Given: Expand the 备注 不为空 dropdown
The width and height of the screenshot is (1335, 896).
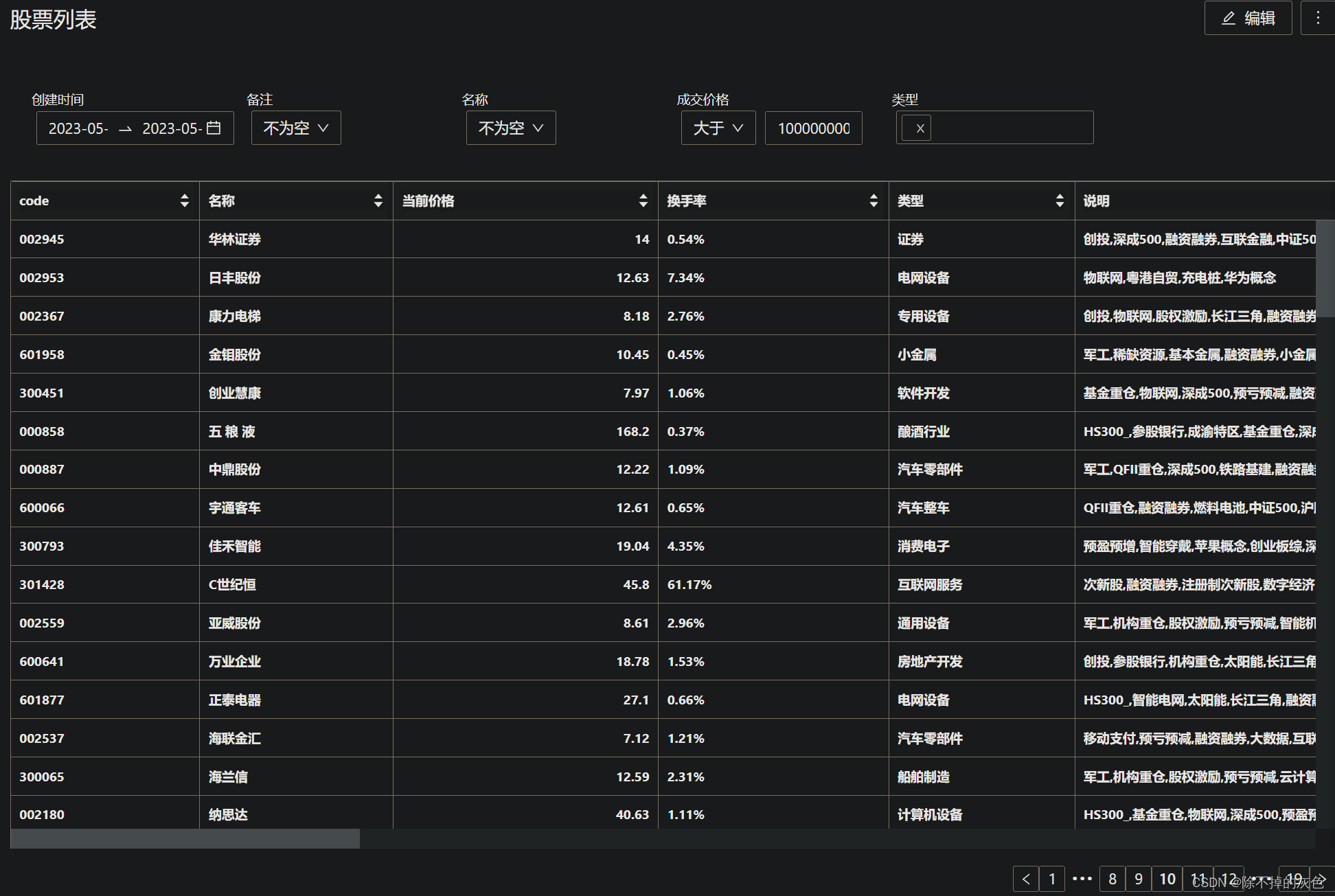Looking at the screenshot, I should [x=296, y=128].
